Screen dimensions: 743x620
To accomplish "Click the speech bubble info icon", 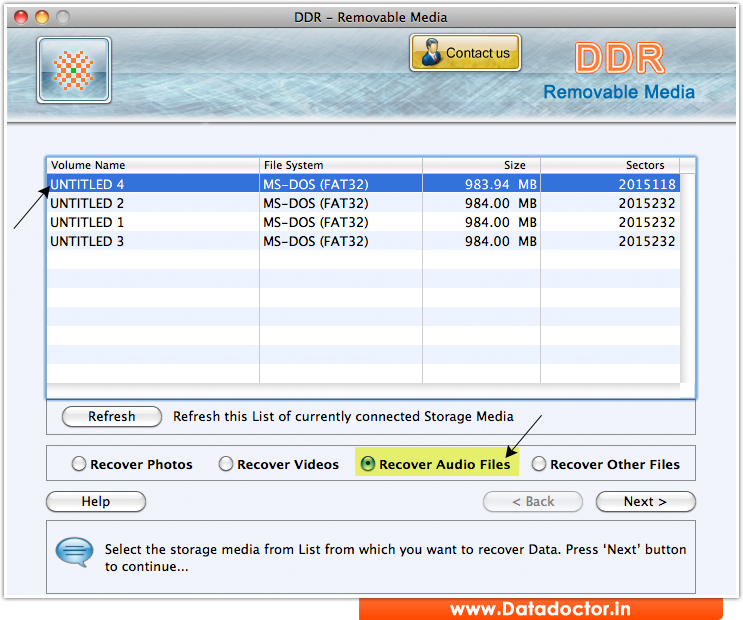I will pos(74,552).
